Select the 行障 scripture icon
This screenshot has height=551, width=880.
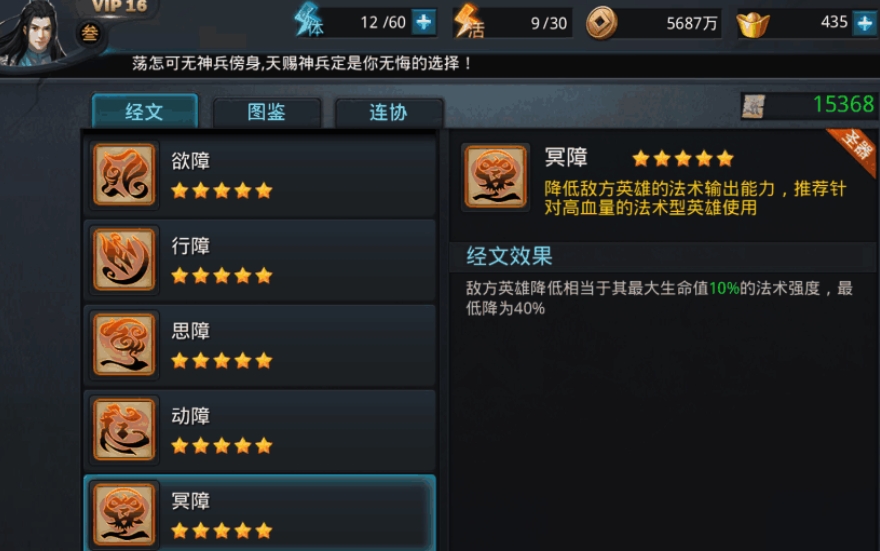(x=123, y=259)
